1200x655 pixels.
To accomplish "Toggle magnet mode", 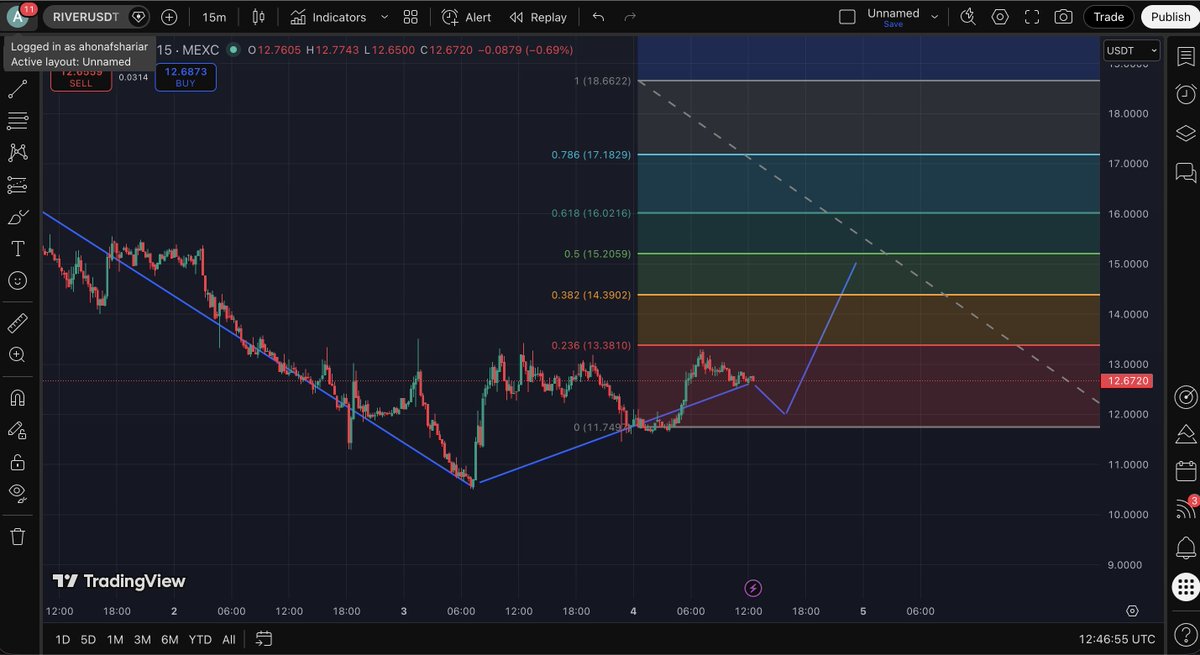I will 17,397.
